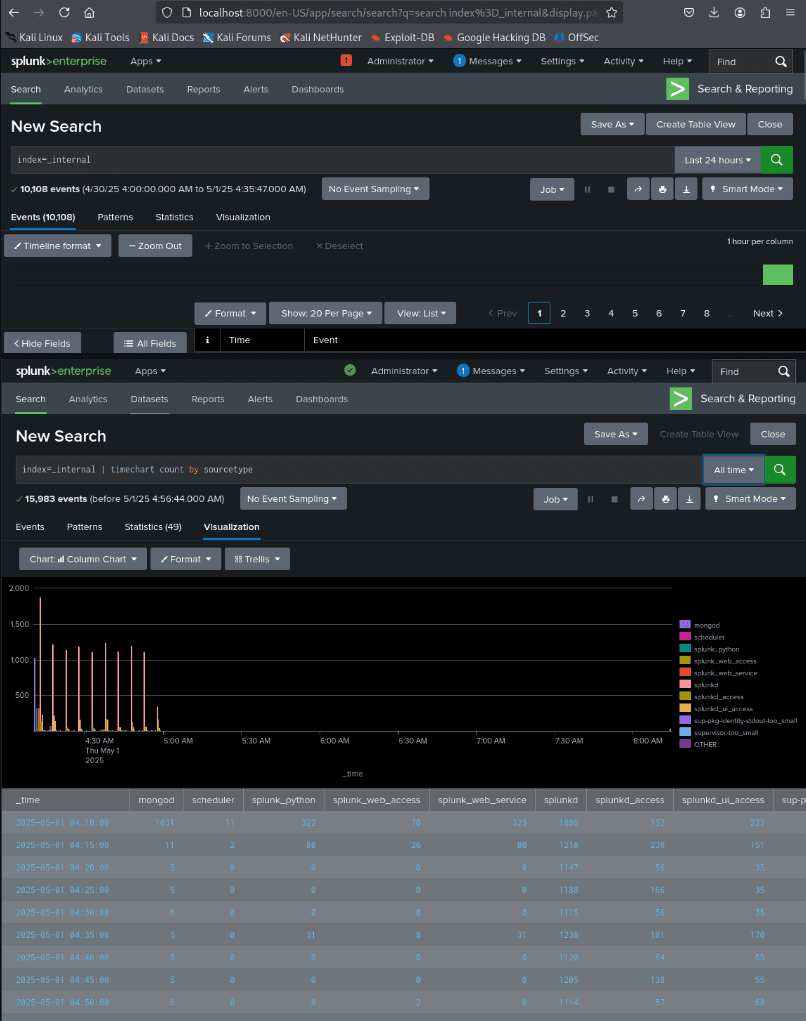Go to results page 3
806x1021 pixels.
(x=587, y=313)
